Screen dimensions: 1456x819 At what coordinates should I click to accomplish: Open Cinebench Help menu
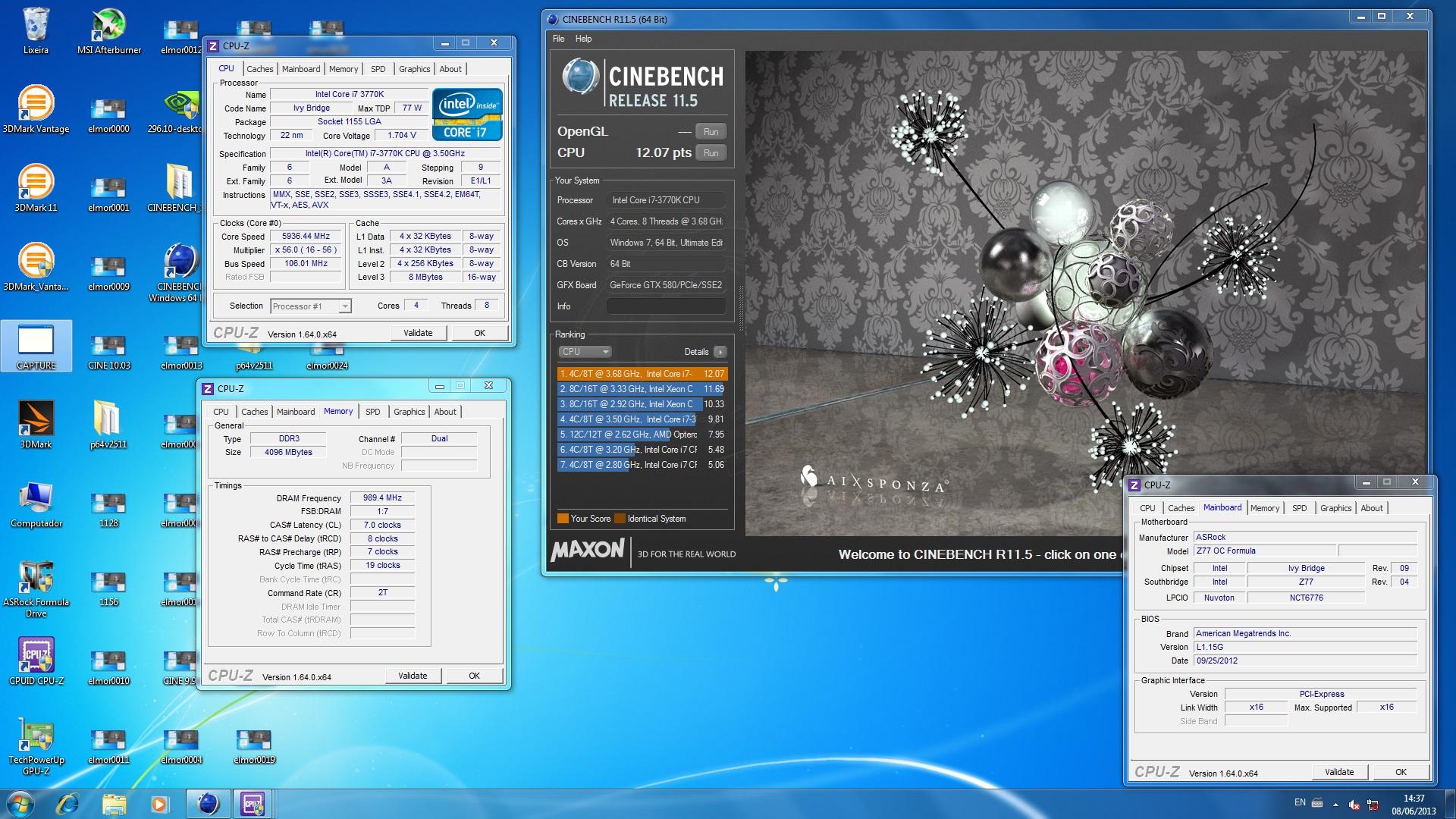583,39
